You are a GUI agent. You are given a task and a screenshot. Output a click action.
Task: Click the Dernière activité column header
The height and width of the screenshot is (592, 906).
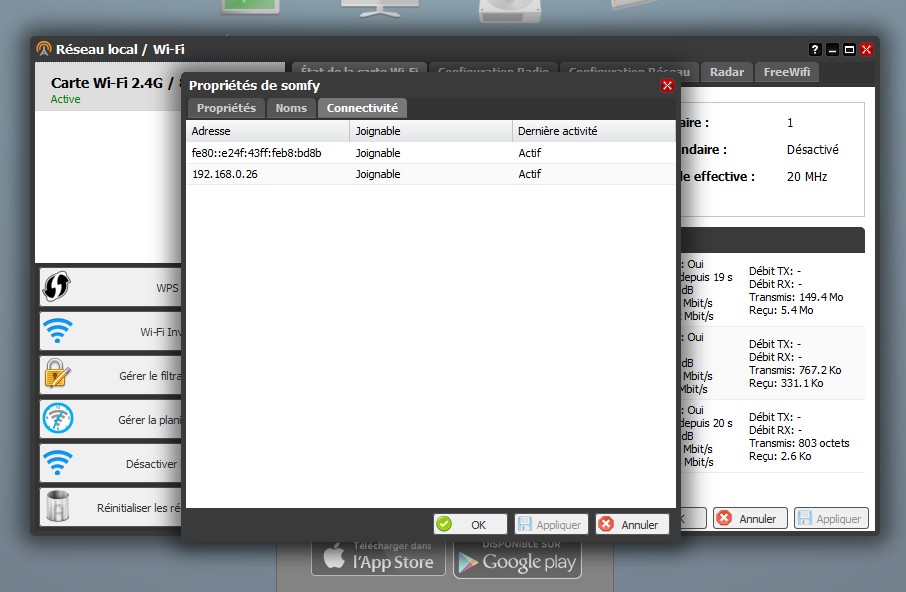[x=593, y=131]
